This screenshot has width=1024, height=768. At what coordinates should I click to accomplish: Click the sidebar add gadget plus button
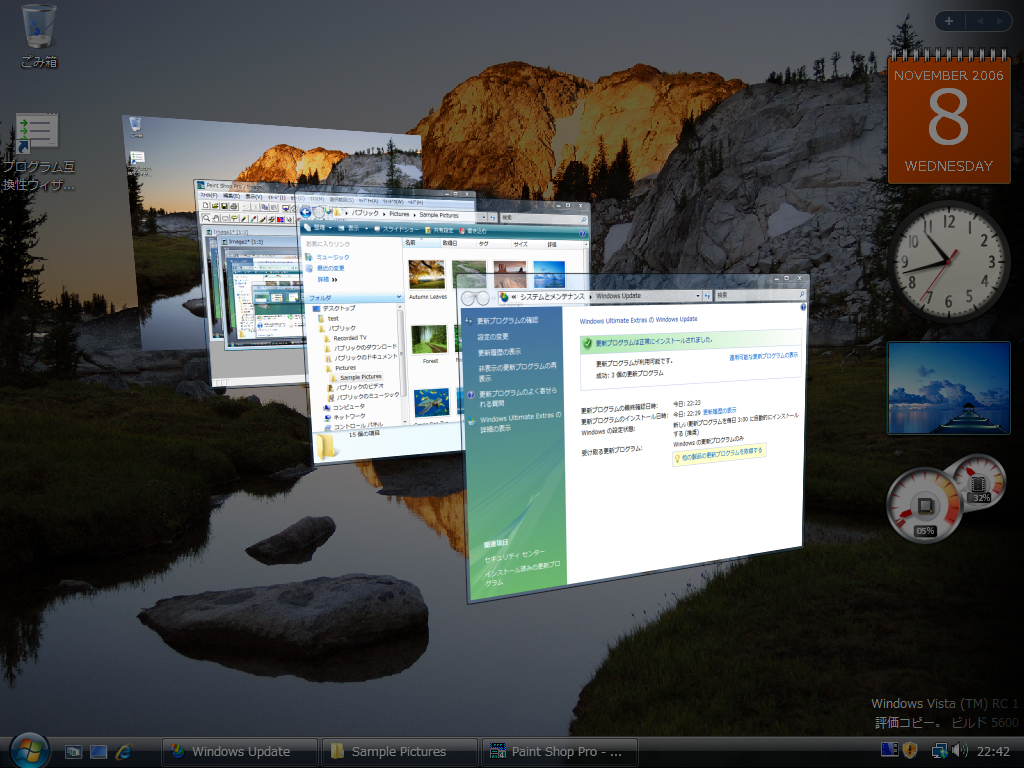pyautogui.click(x=949, y=21)
